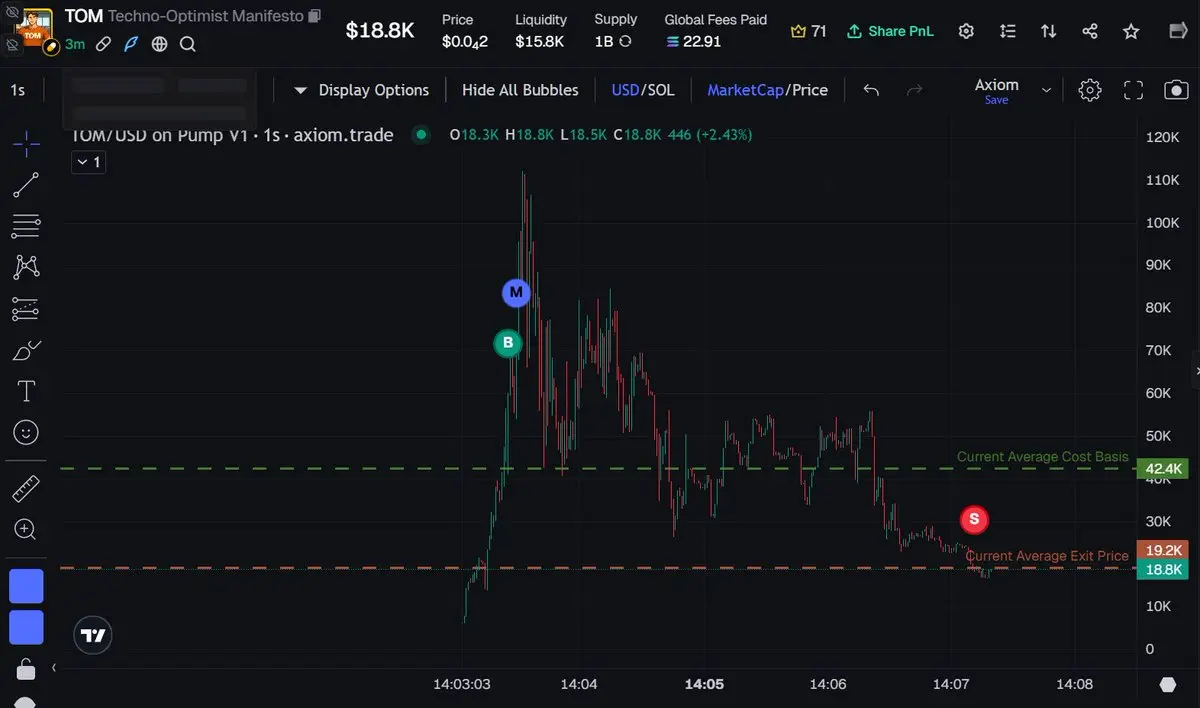Open the Fibonacci and horizontal lines tool

coord(26,226)
